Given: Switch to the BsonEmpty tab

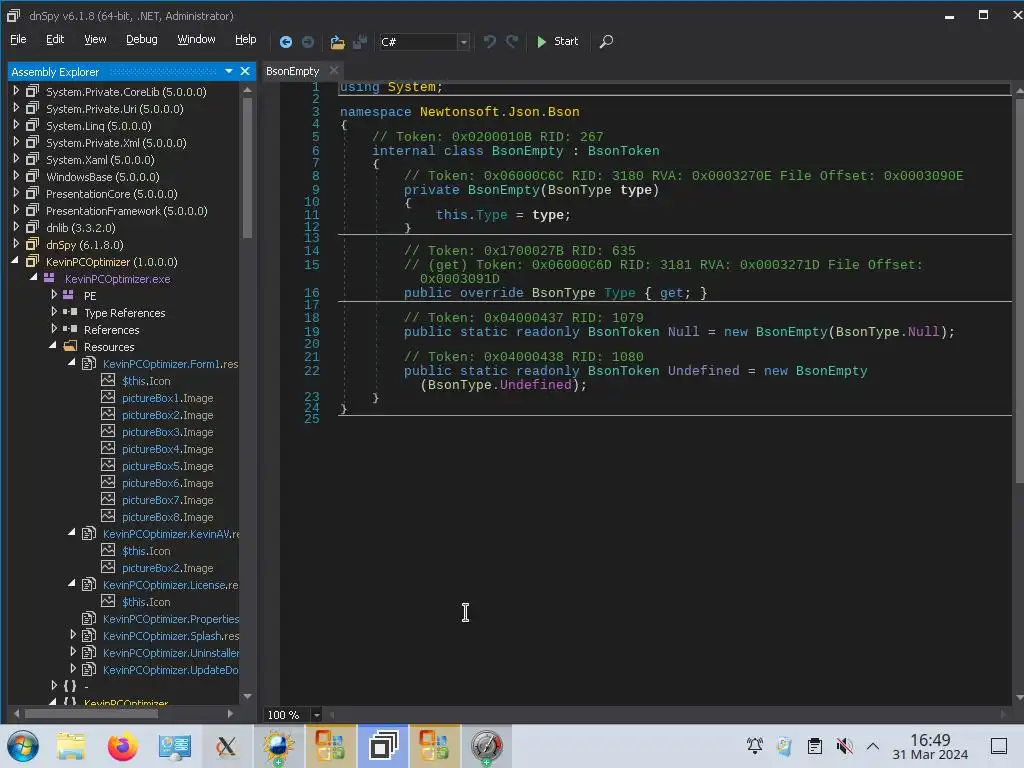Looking at the screenshot, I should (292, 71).
